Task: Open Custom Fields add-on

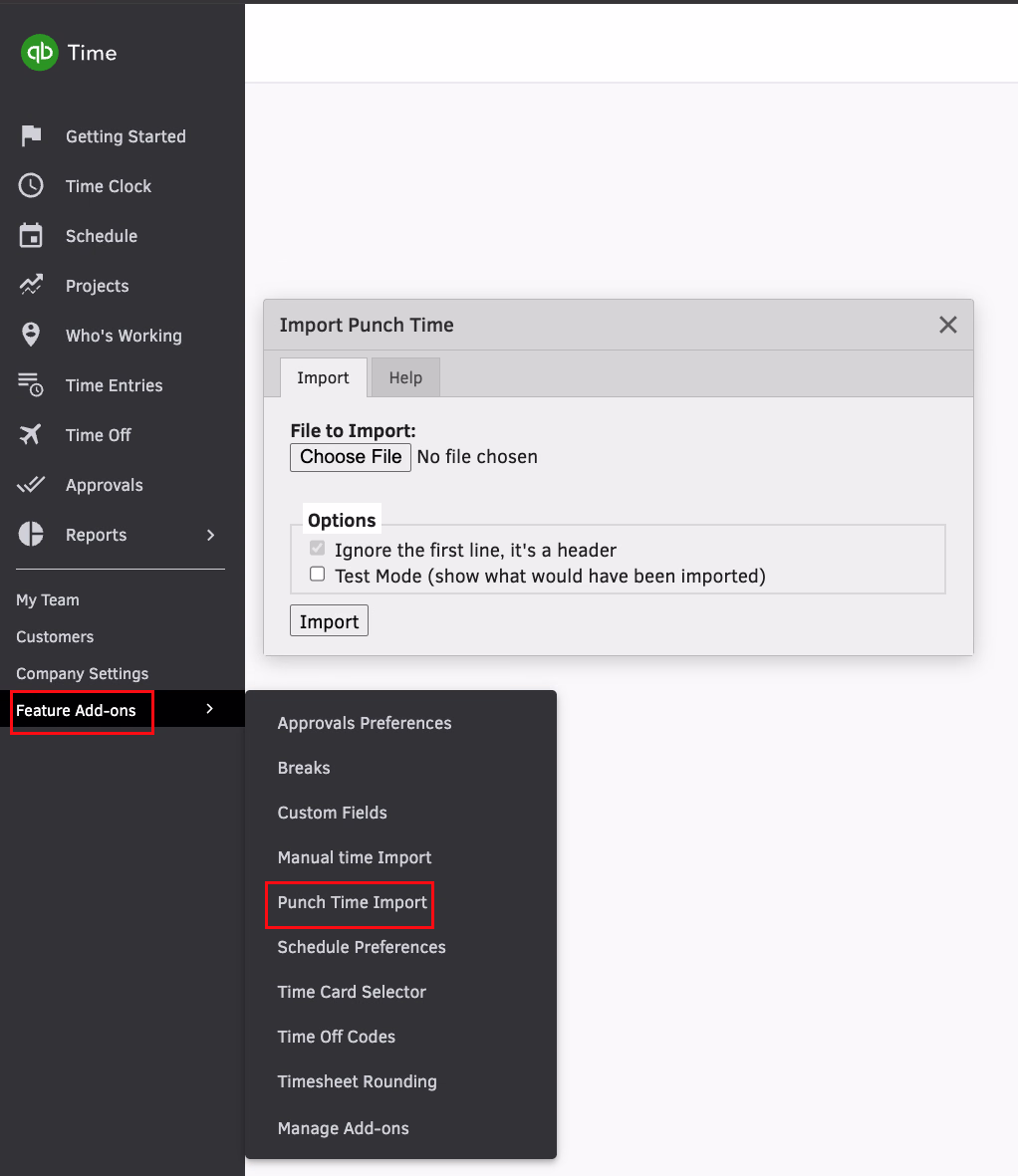Action: [333, 813]
